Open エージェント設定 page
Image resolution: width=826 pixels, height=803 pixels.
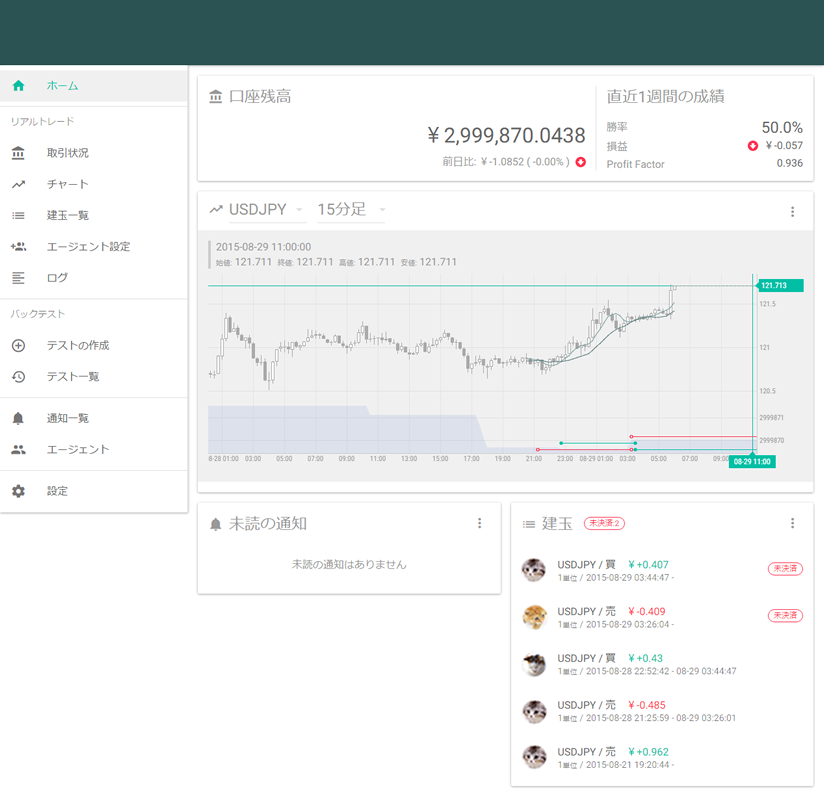point(94,246)
